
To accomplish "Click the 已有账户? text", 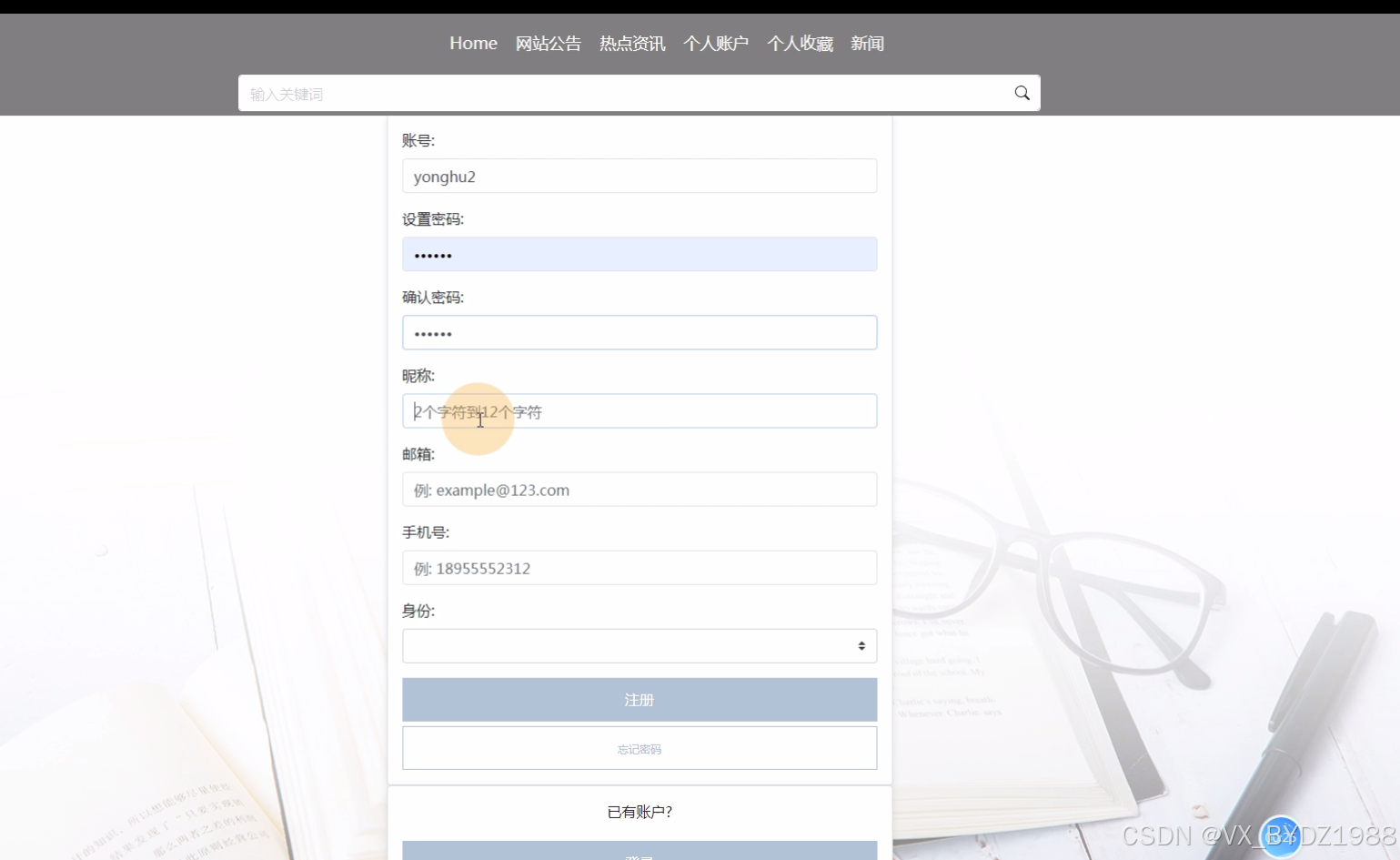I will coord(640,812).
